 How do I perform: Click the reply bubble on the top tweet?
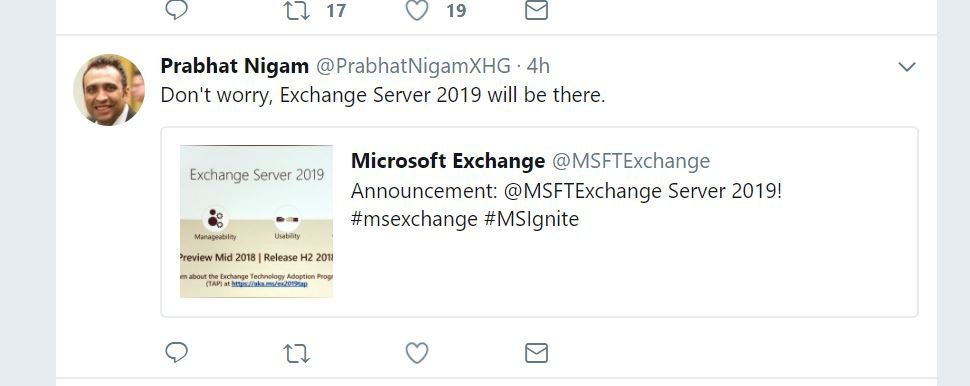(176, 9)
